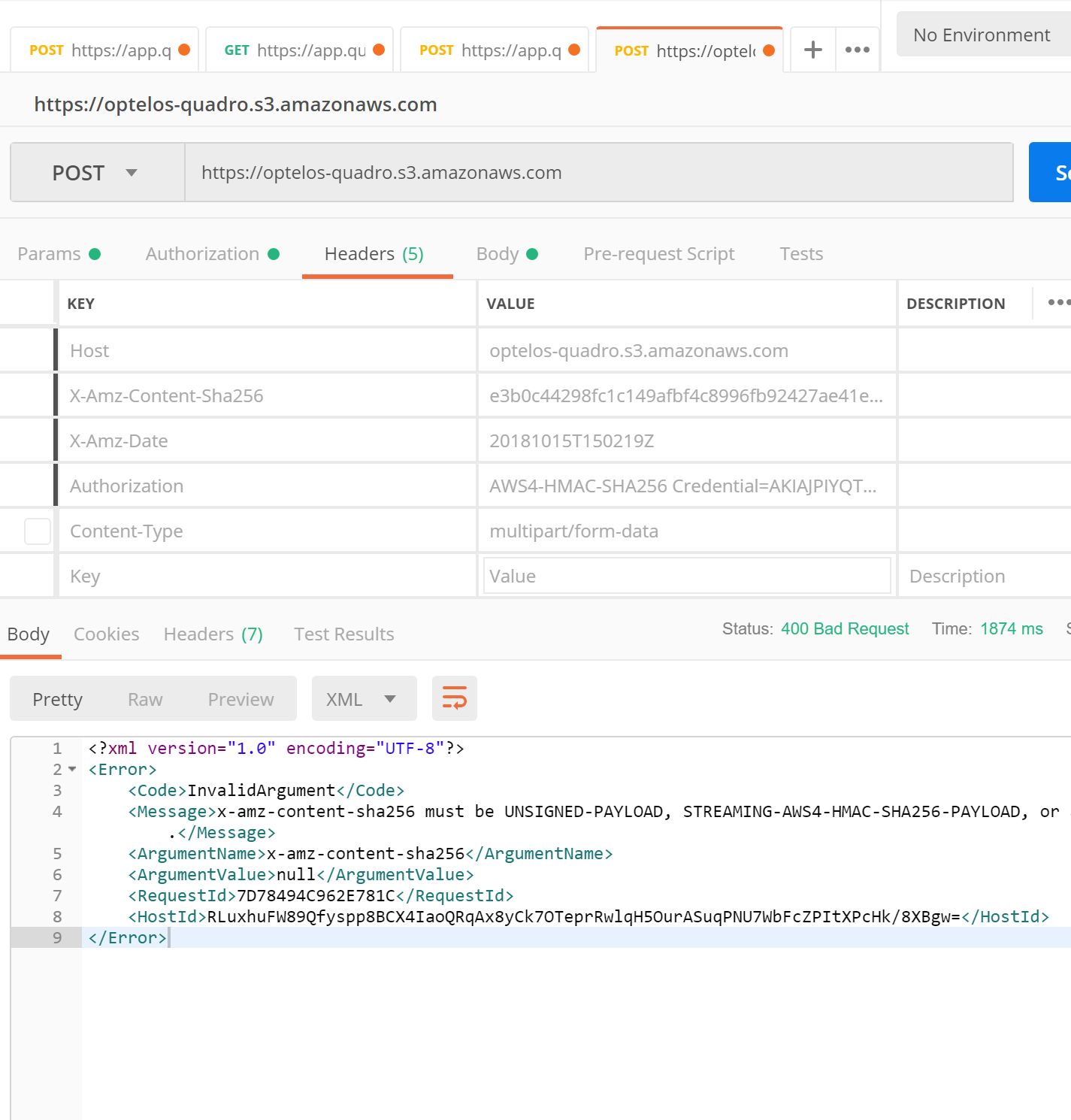Click the RequestId line in response
This screenshot has height=1120, width=1071.
point(321,895)
